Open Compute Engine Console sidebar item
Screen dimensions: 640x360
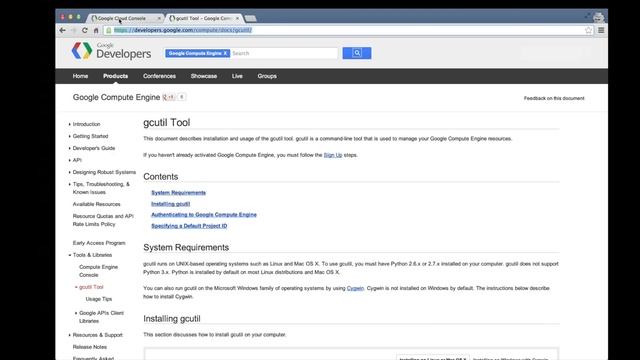click(98, 271)
